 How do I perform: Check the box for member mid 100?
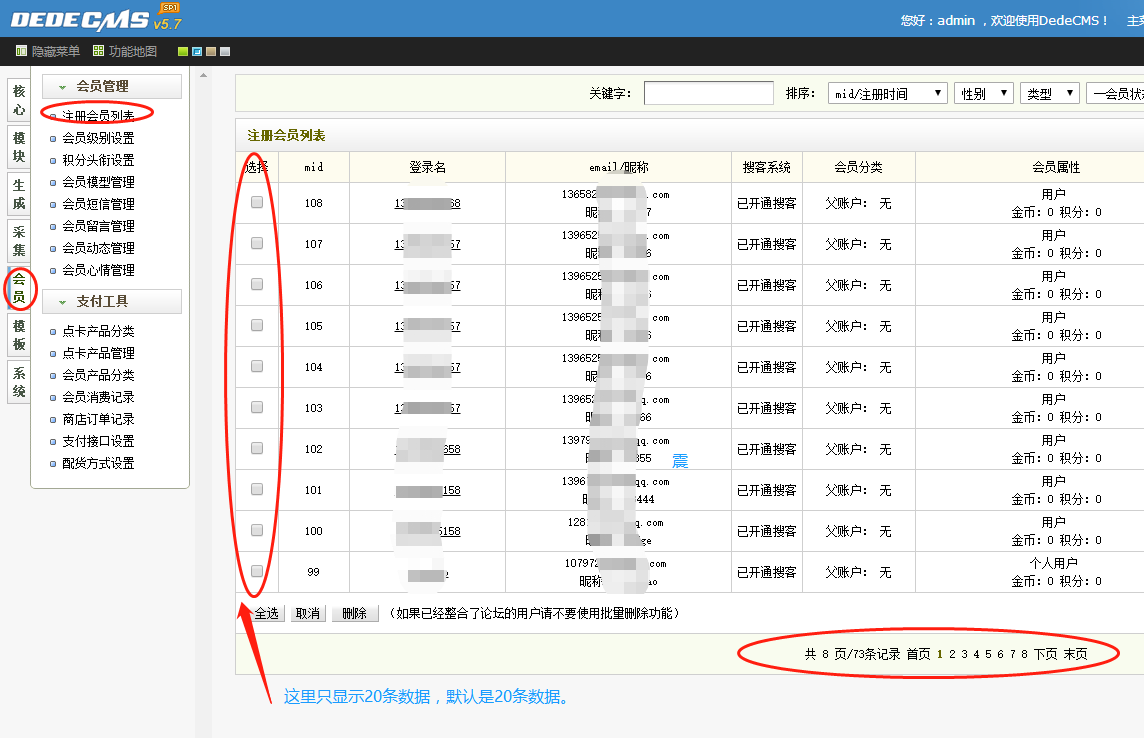257,530
